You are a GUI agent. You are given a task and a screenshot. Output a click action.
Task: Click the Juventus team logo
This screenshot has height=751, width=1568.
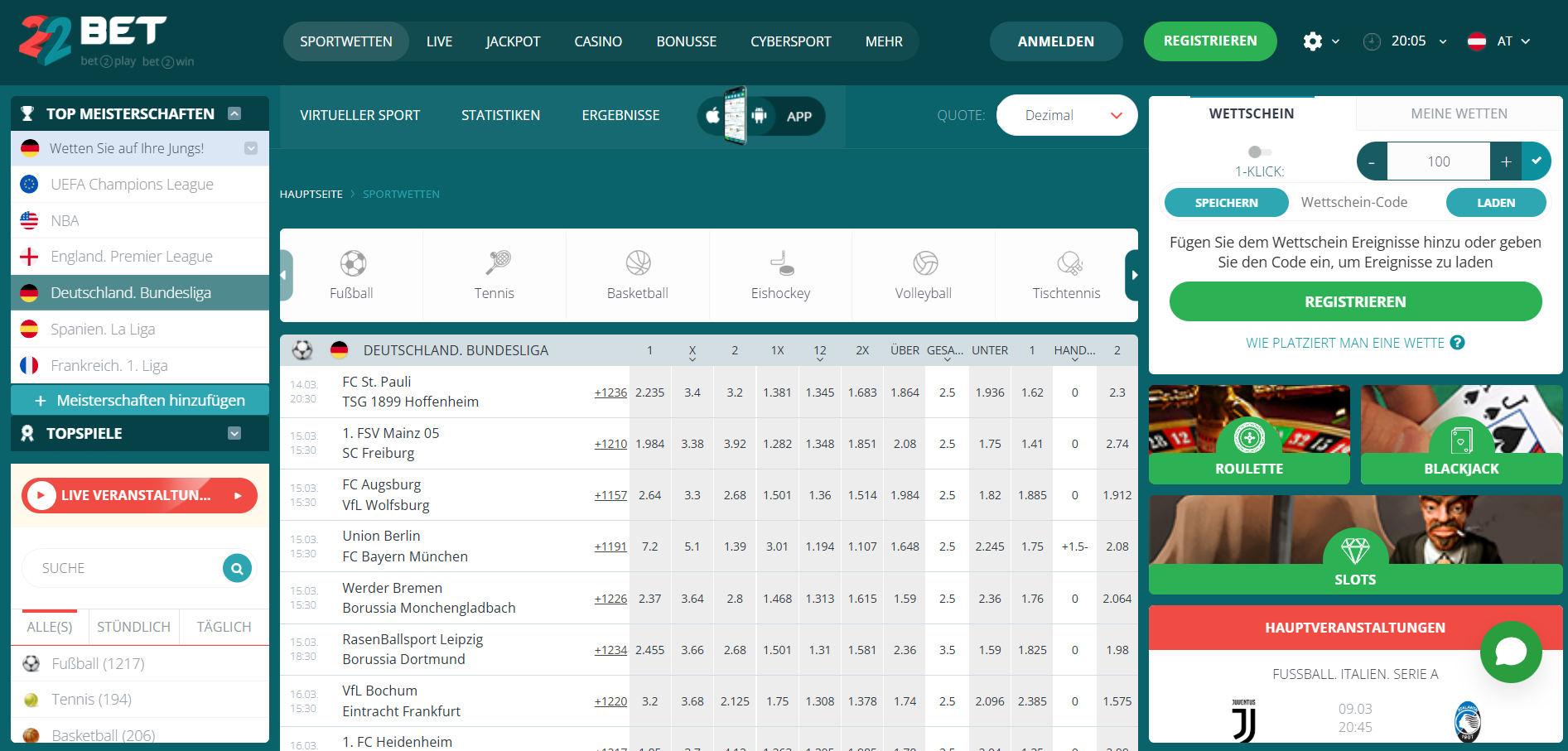coord(1244,720)
